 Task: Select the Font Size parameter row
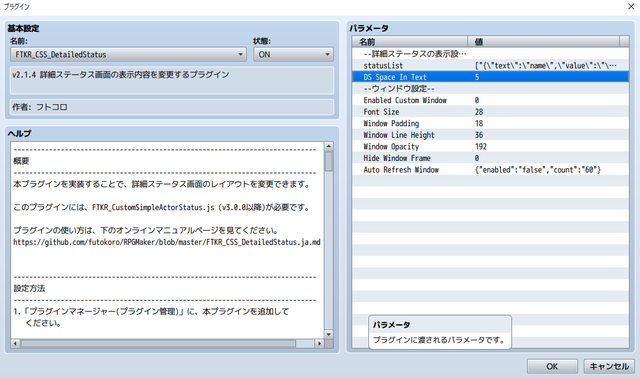tap(490, 111)
